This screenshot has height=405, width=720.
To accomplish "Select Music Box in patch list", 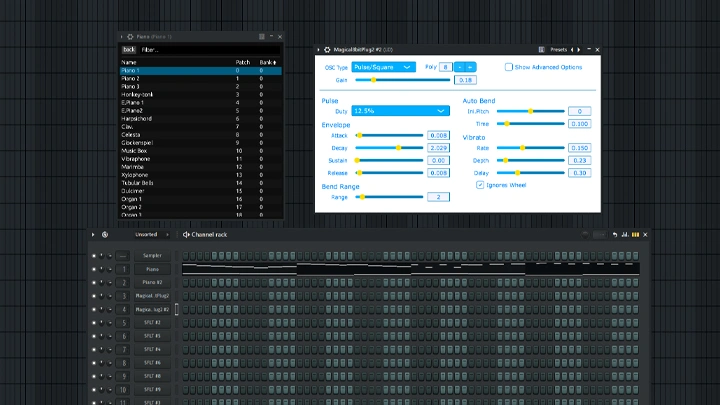I will tap(201, 151).
